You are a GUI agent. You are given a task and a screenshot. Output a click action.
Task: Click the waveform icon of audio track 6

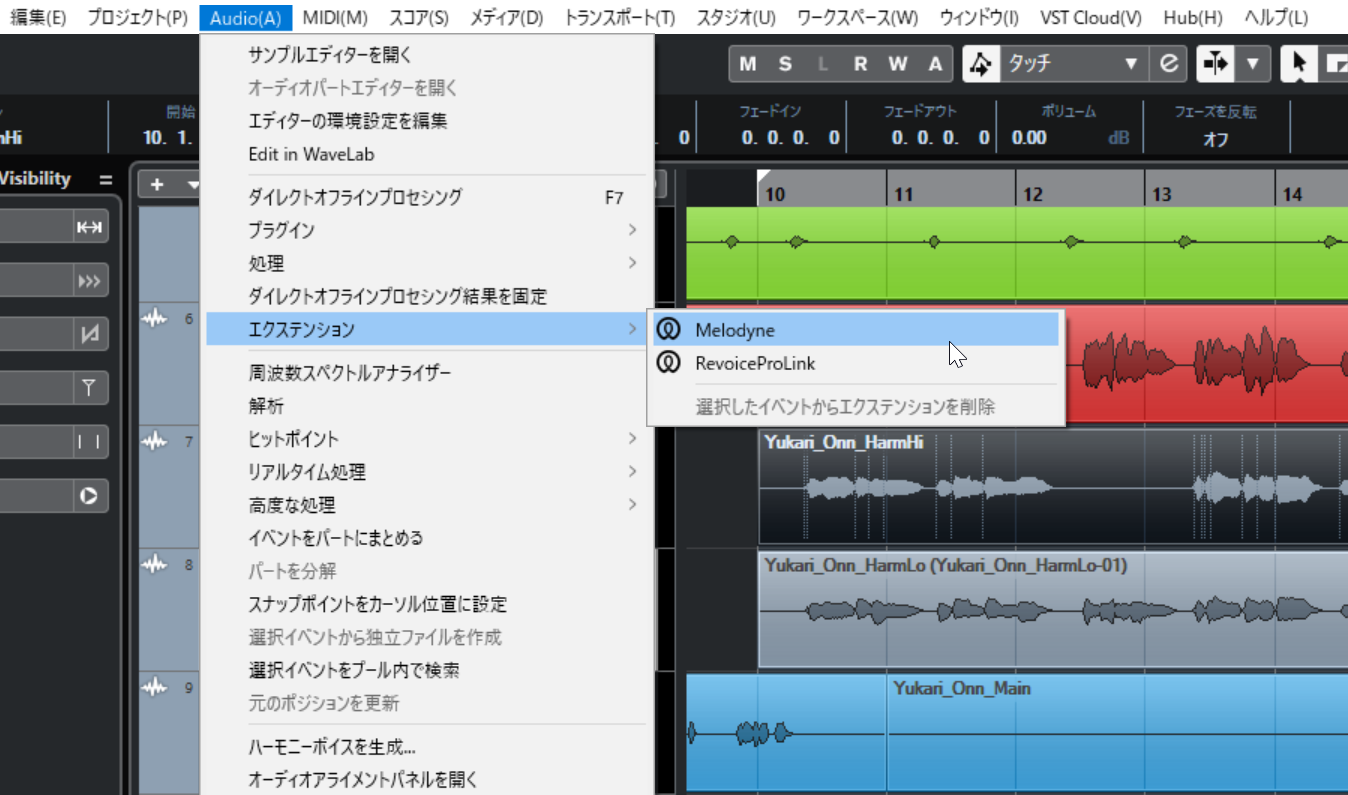coord(154,318)
